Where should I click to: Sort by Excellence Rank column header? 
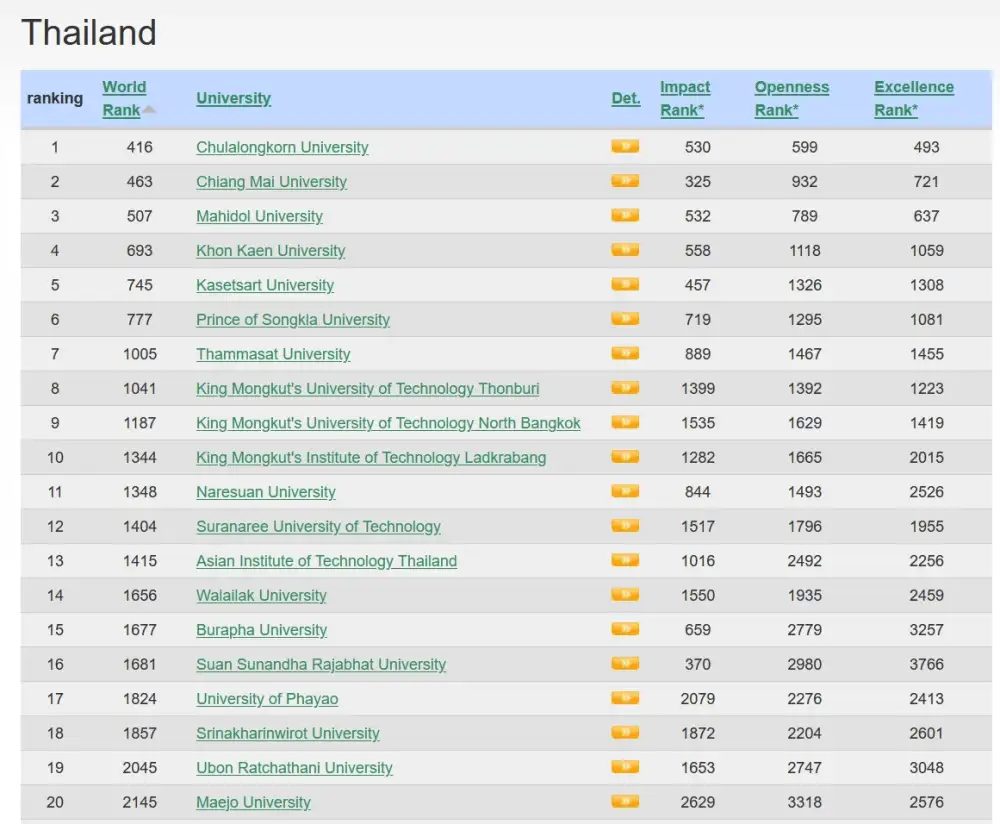point(913,98)
